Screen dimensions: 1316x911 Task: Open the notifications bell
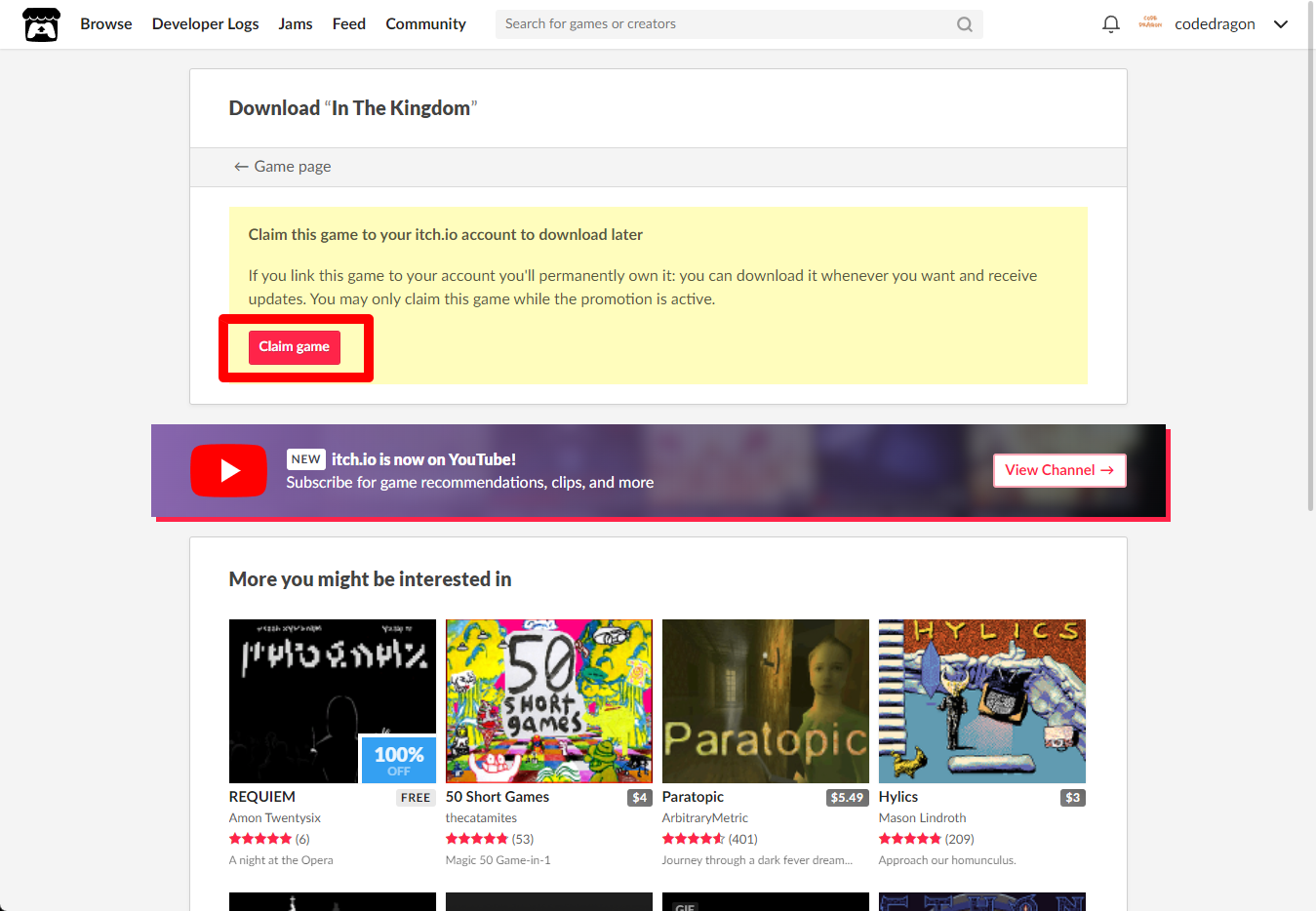pos(1110,24)
